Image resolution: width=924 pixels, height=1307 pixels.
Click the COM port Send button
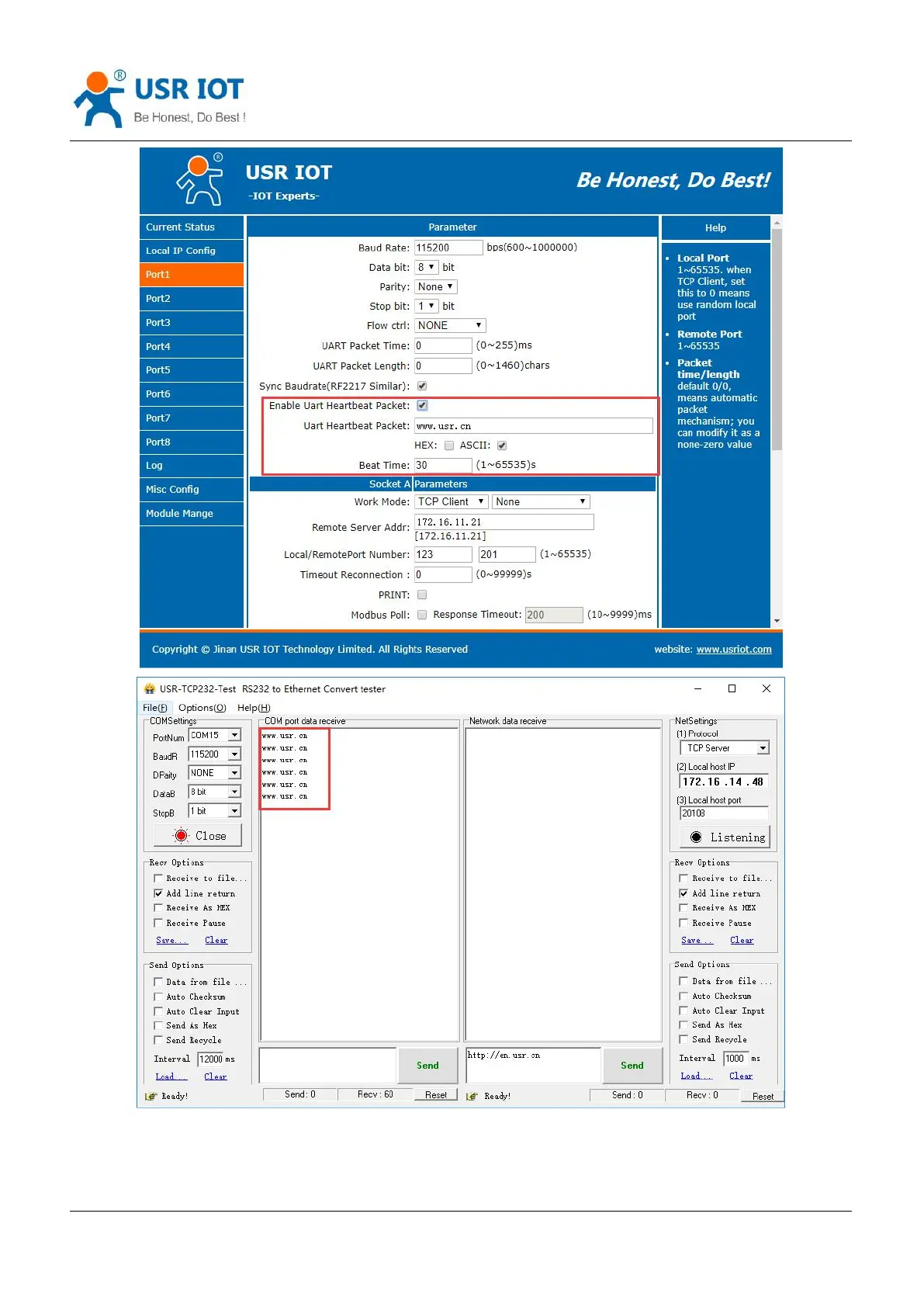coord(427,1065)
